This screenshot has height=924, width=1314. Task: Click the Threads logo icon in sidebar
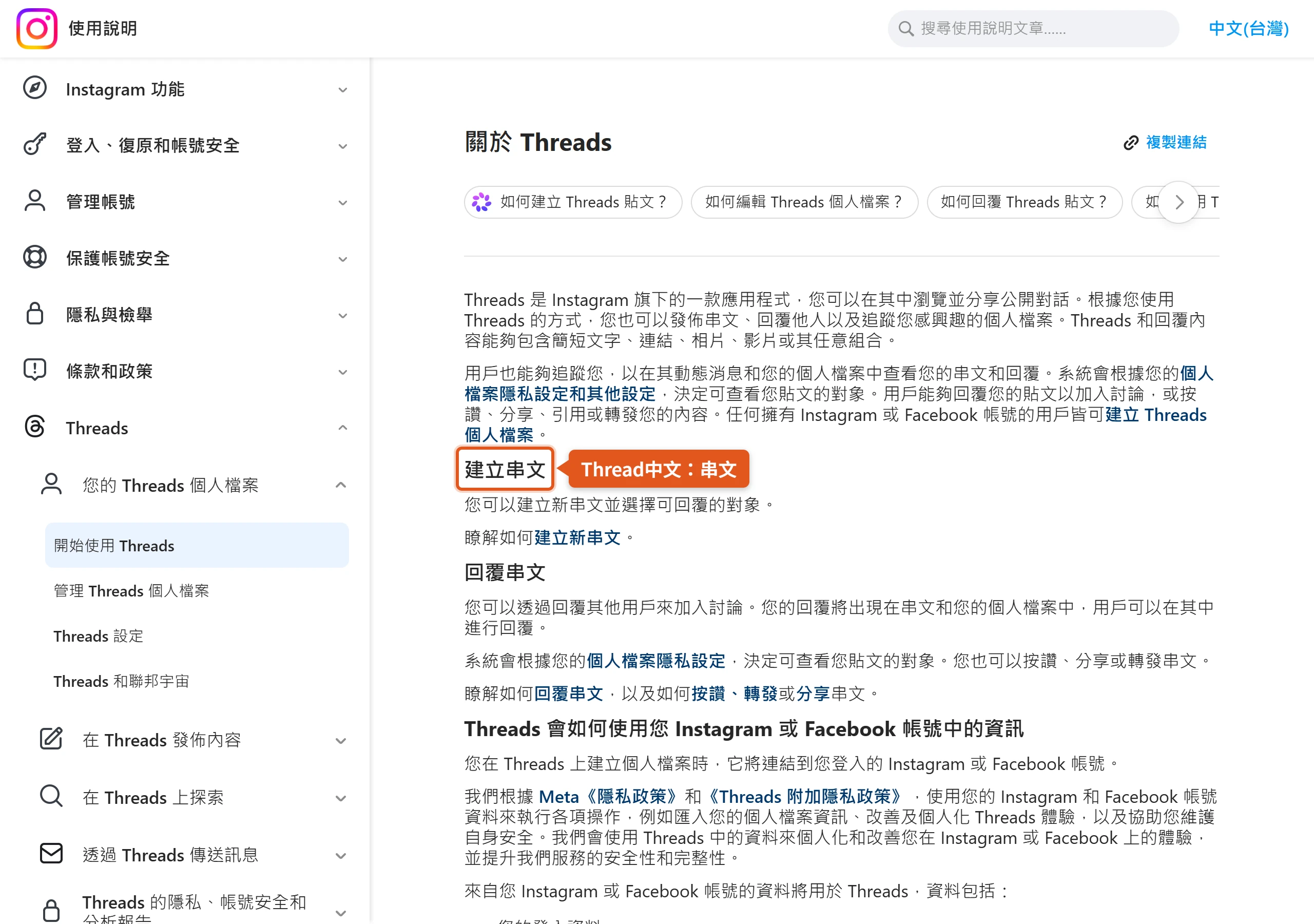[35, 427]
